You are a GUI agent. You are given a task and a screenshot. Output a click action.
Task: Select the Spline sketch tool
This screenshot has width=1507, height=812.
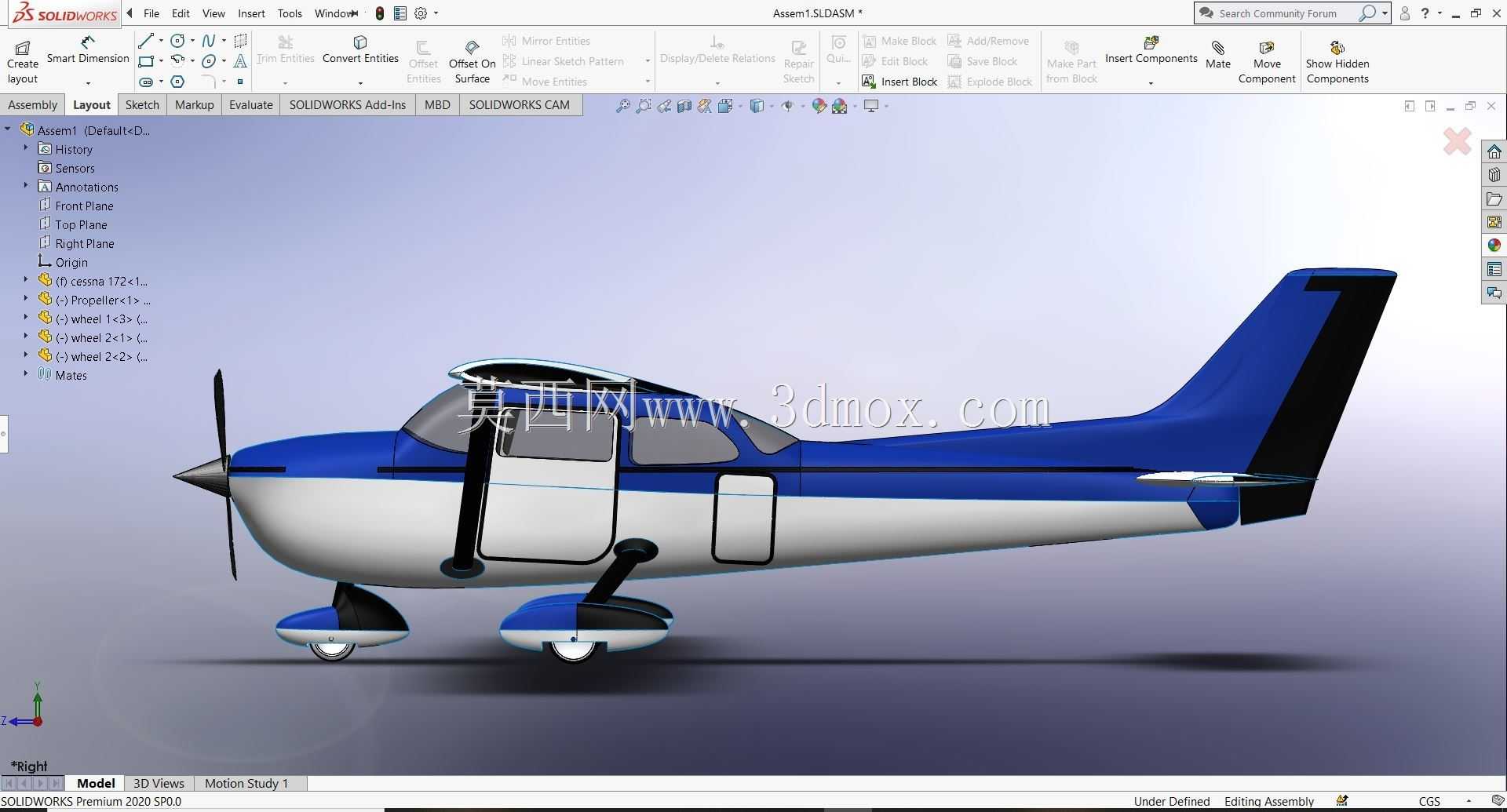click(208, 41)
